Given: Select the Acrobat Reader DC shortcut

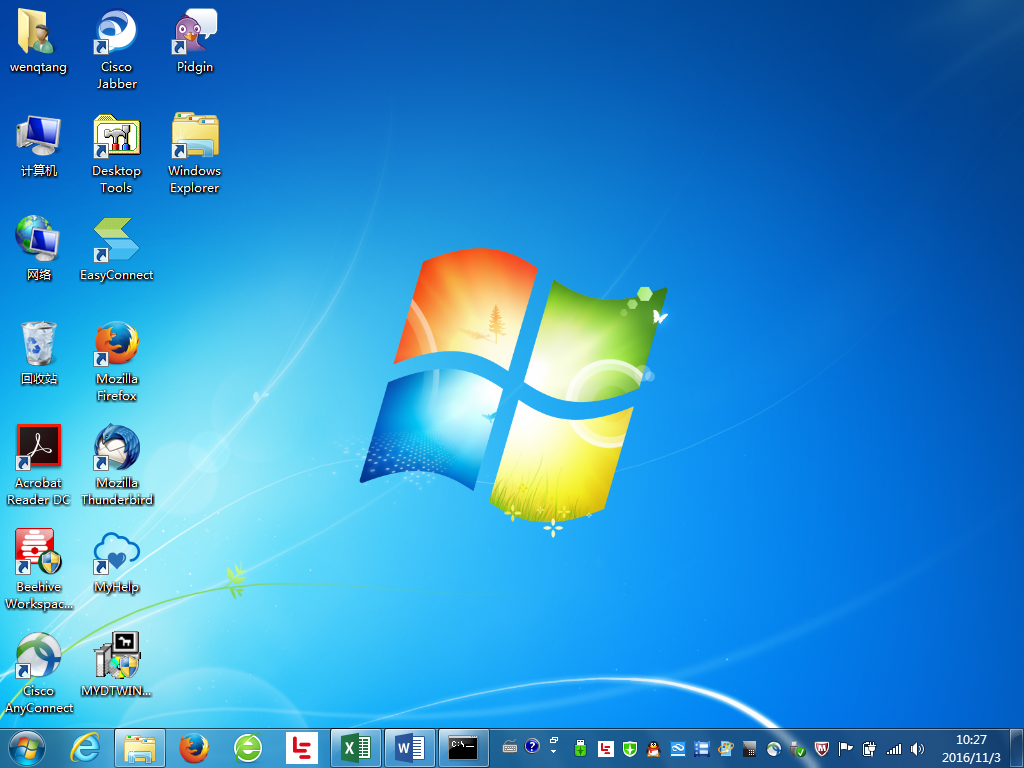Looking at the screenshot, I should tap(38, 465).
